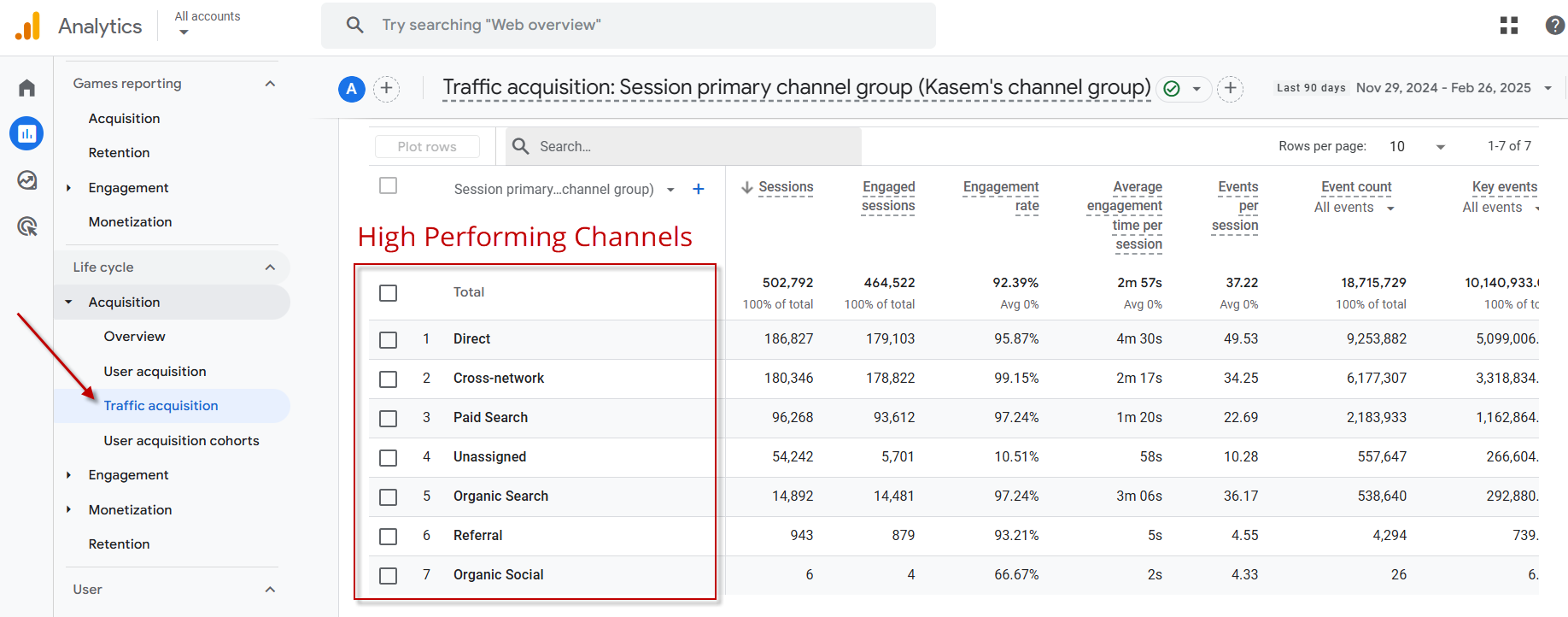1568x617 pixels.
Task: Click the Paid Search channel name
Action: (490, 418)
